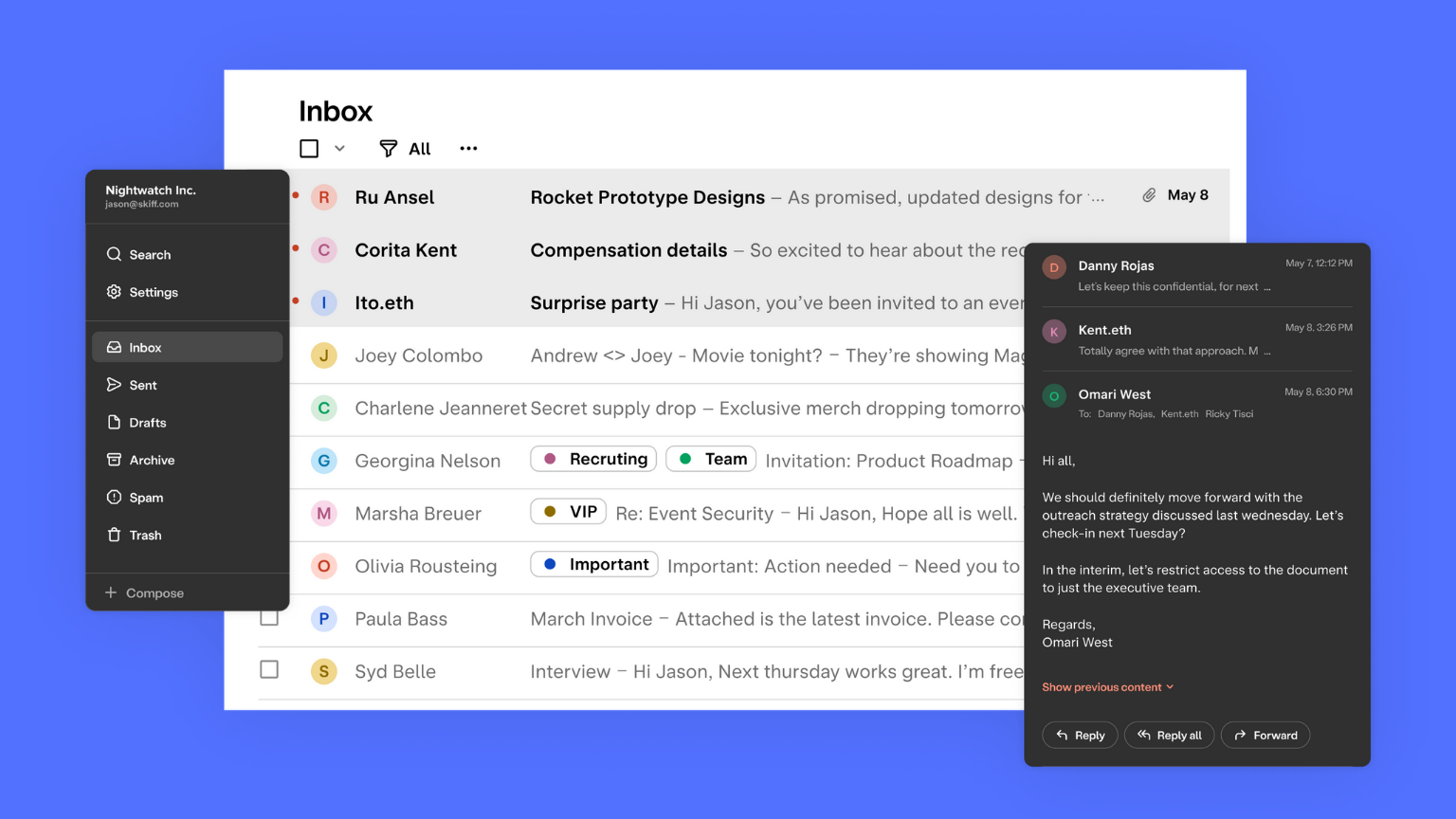The width and height of the screenshot is (1456, 819).
Task: Click the Sent paper-plane icon
Action: point(114,385)
